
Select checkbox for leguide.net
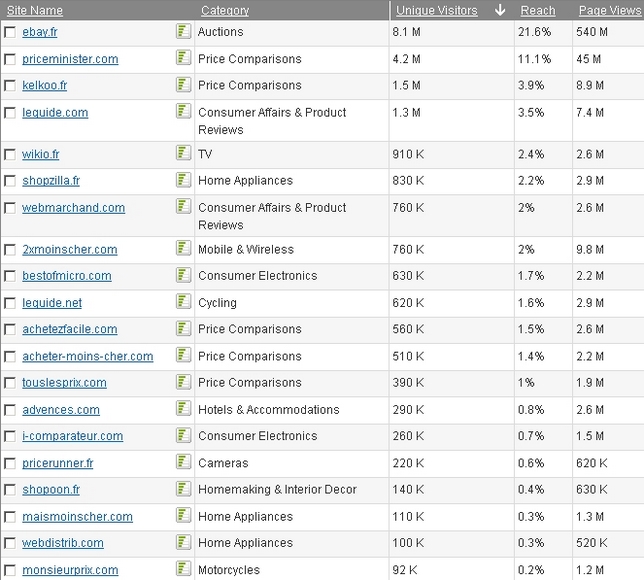(10, 303)
